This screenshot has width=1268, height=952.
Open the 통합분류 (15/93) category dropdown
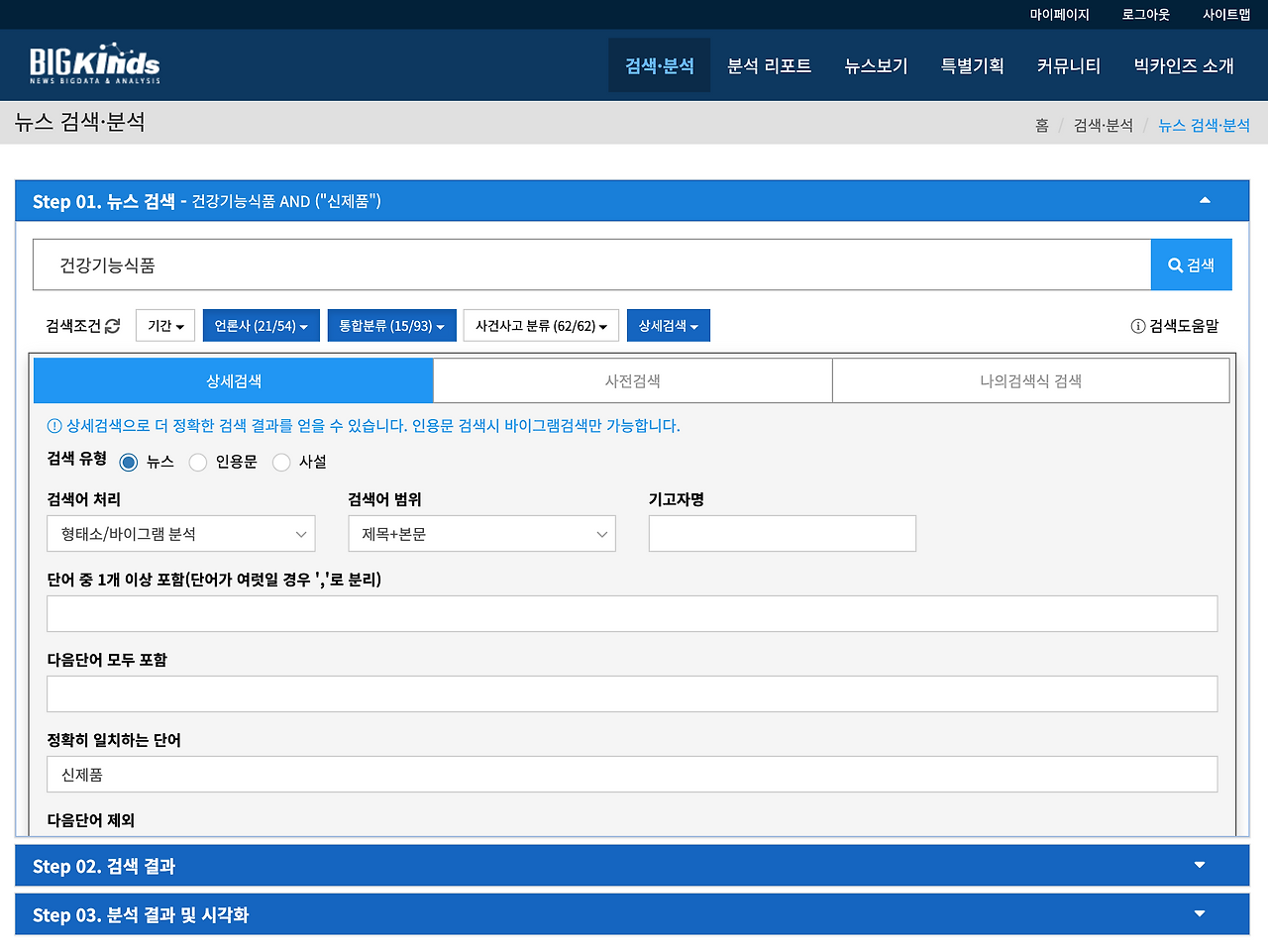pos(391,325)
